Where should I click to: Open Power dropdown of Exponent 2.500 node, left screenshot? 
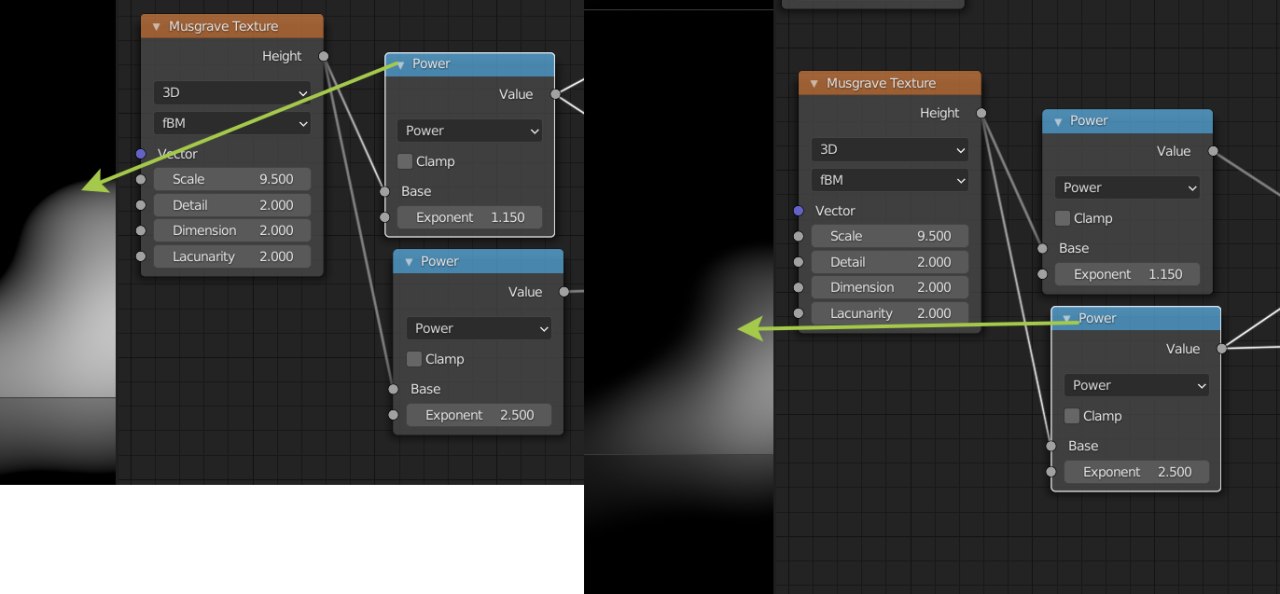pyautogui.click(x=479, y=328)
